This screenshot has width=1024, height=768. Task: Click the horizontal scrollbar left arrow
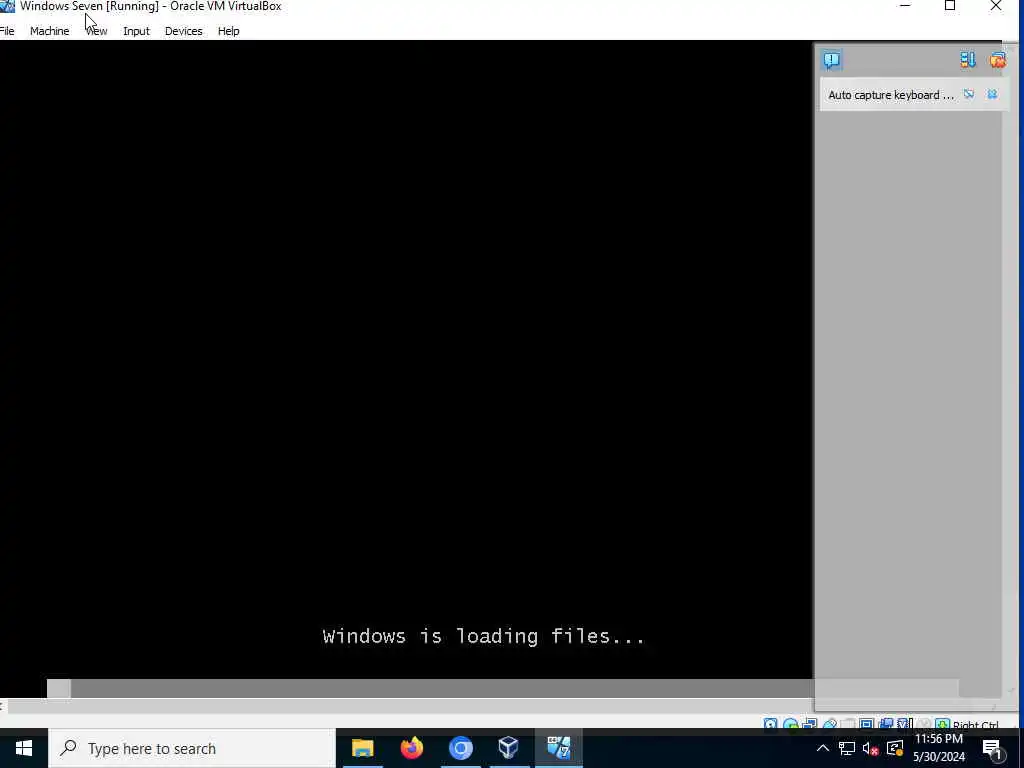2,705
